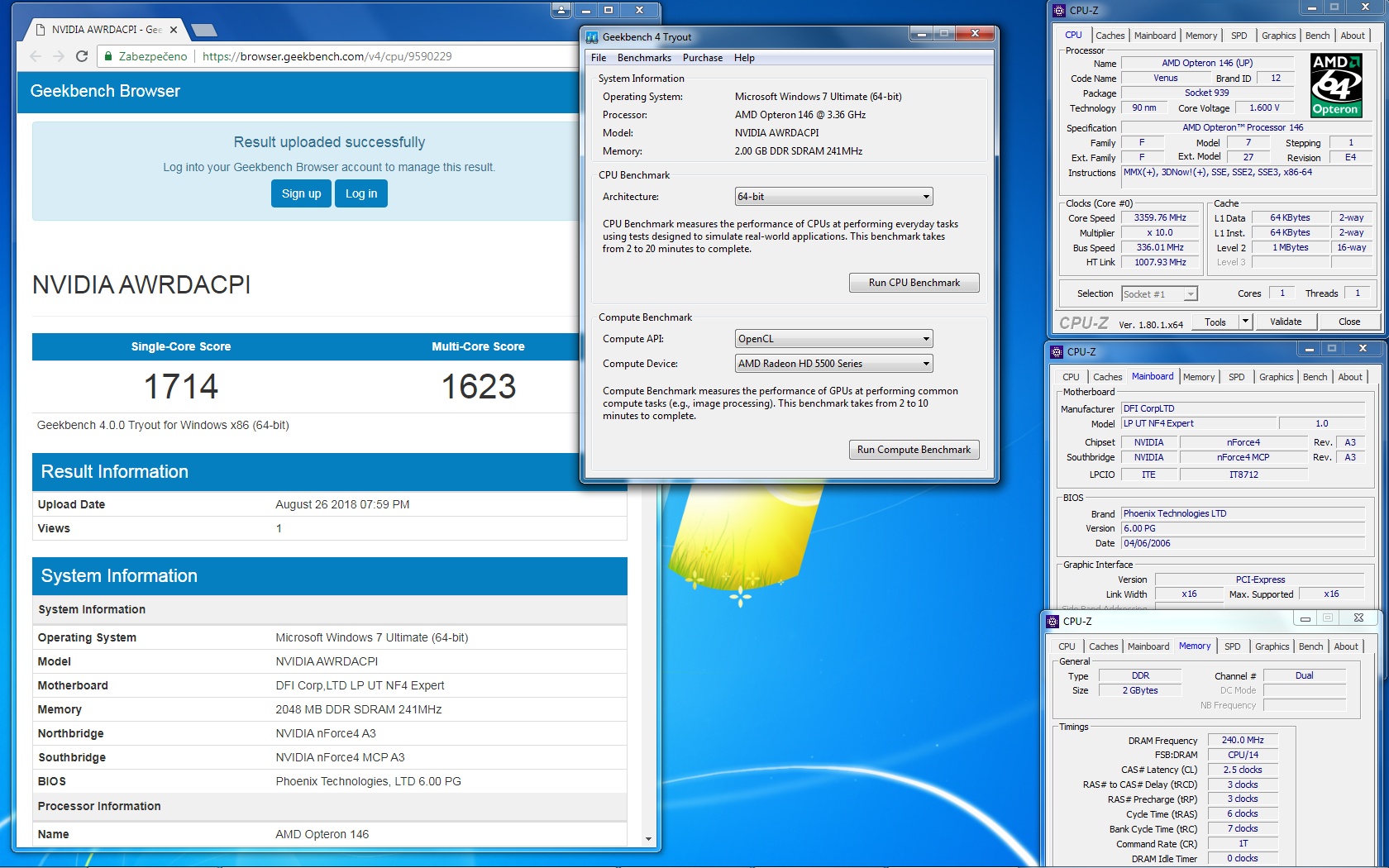1389x868 pixels.
Task: Click the CPU-Z icon in Mainboard window title
Action: (x=1057, y=351)
